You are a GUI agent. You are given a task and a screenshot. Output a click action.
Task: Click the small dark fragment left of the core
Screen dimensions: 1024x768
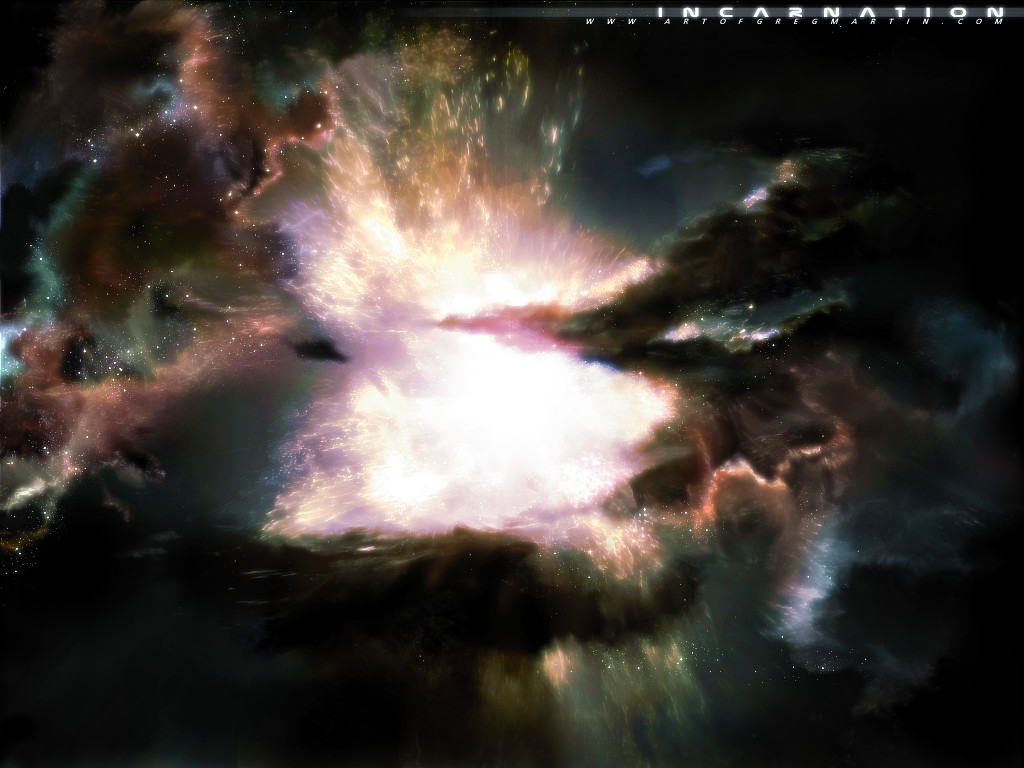pyautogui.click(x=320, y=348)
